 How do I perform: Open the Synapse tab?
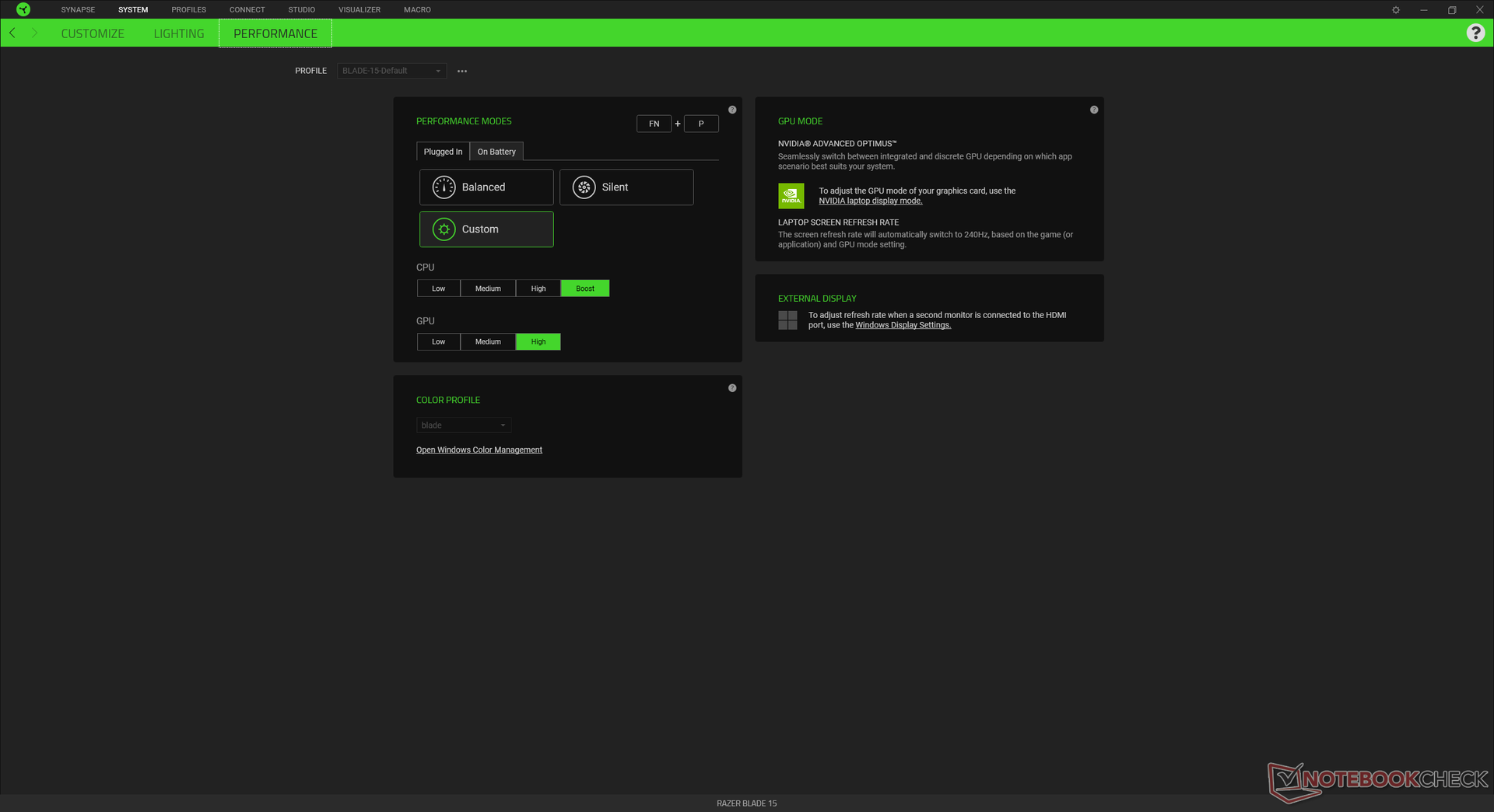pos(78,10)
